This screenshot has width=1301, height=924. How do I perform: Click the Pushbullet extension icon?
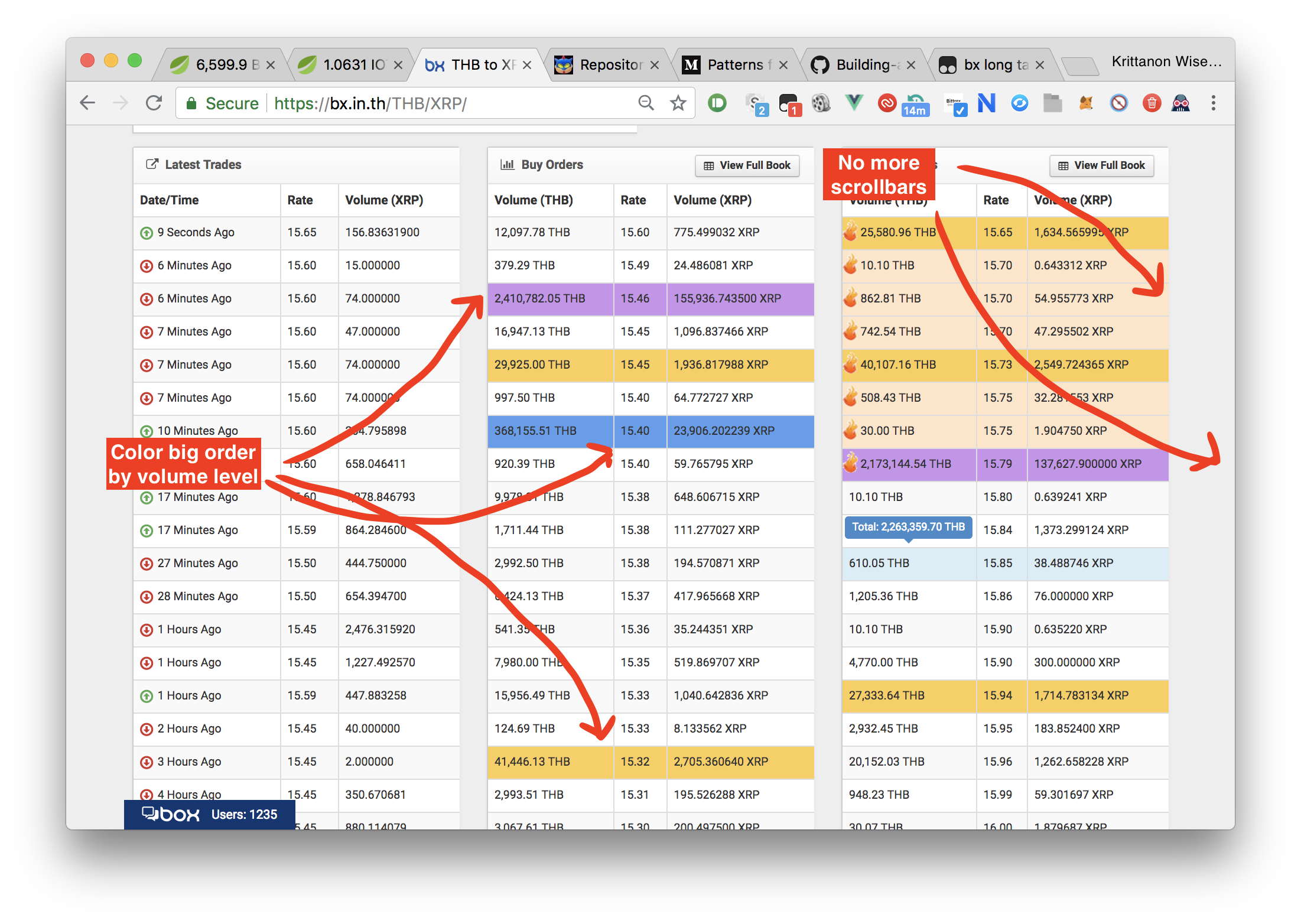(717, 103)
